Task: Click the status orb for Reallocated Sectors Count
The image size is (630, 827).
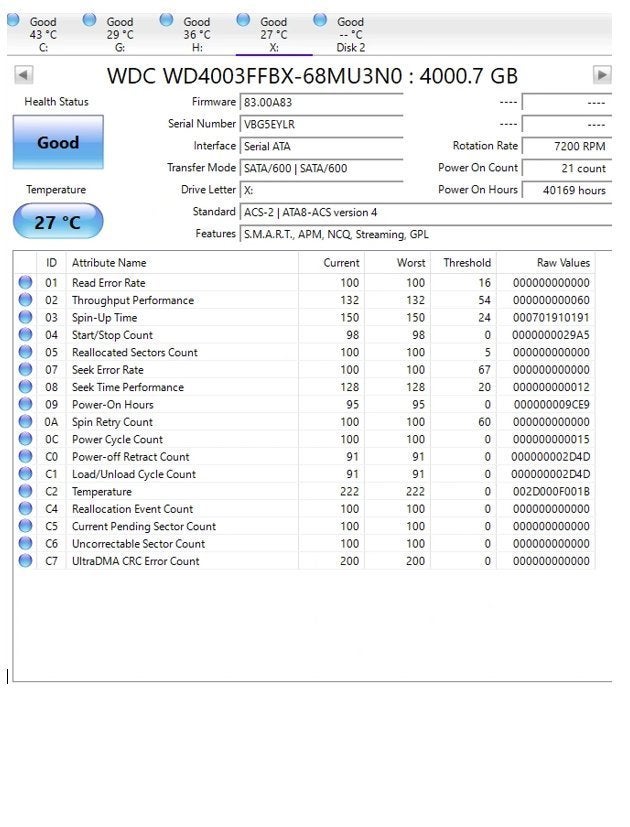Action: [25, 352]
